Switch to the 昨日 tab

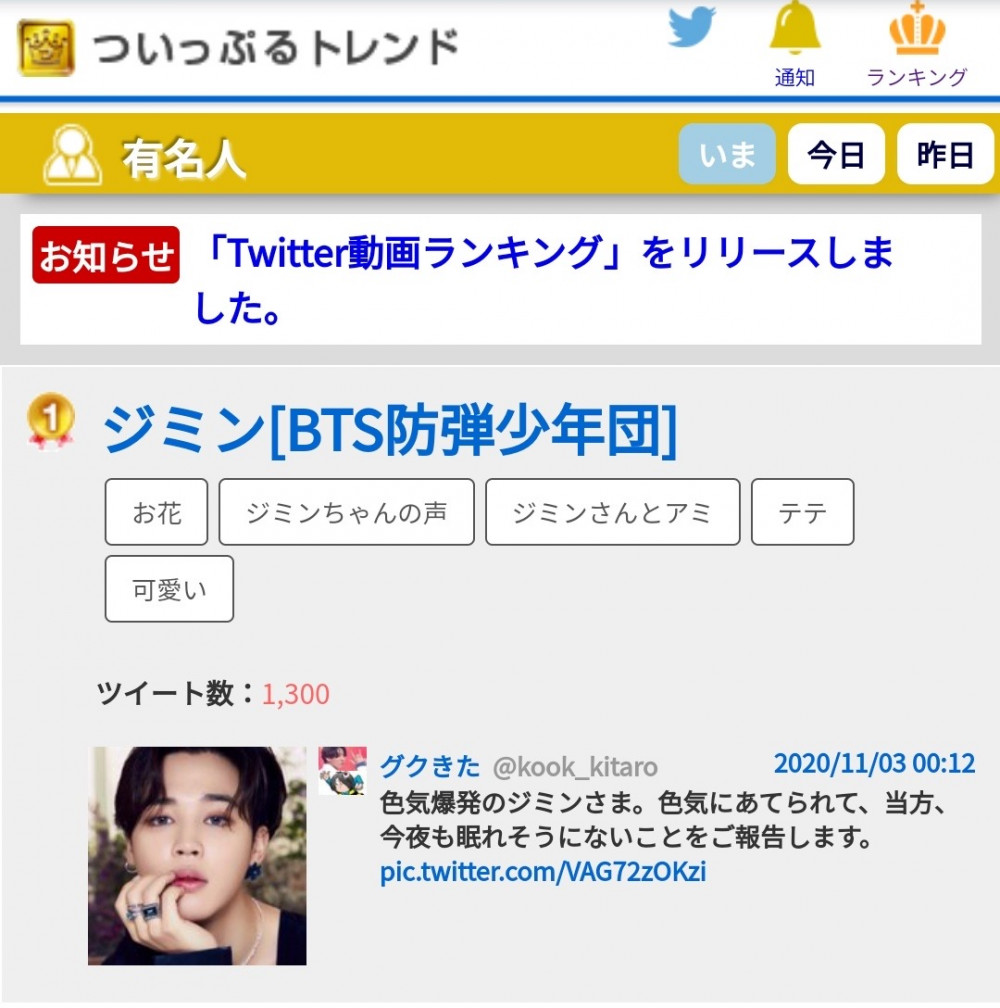(x=945, y=154)
